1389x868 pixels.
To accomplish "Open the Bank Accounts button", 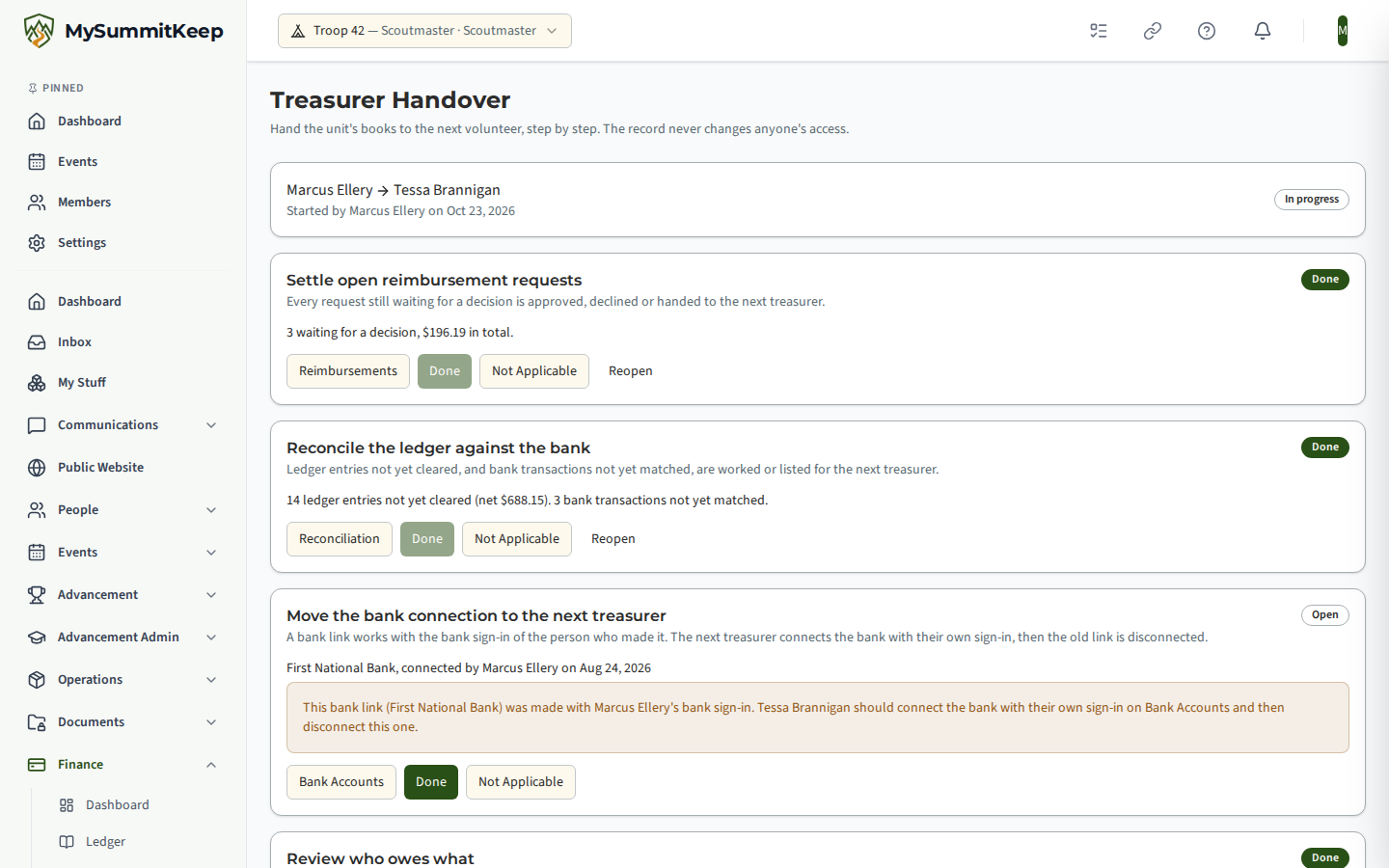I will click(341, 782).
